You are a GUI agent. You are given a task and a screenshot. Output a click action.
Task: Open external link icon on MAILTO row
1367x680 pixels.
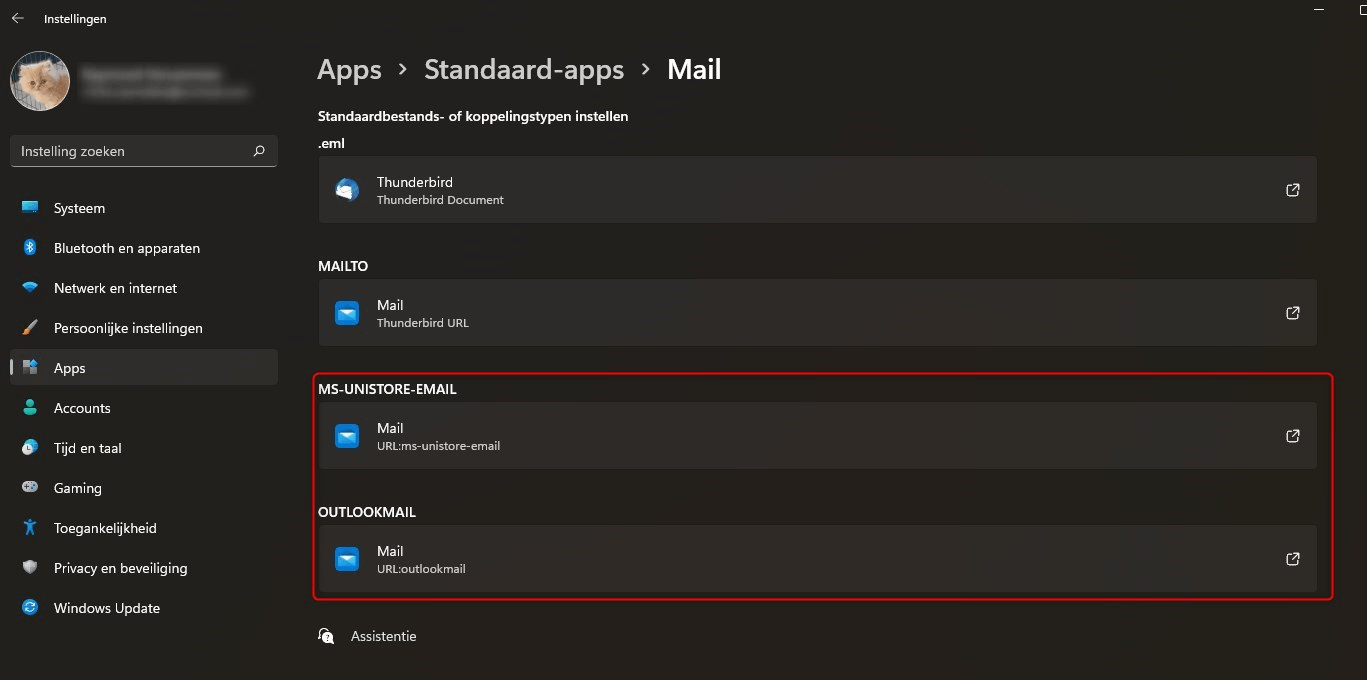(1293, 313)
